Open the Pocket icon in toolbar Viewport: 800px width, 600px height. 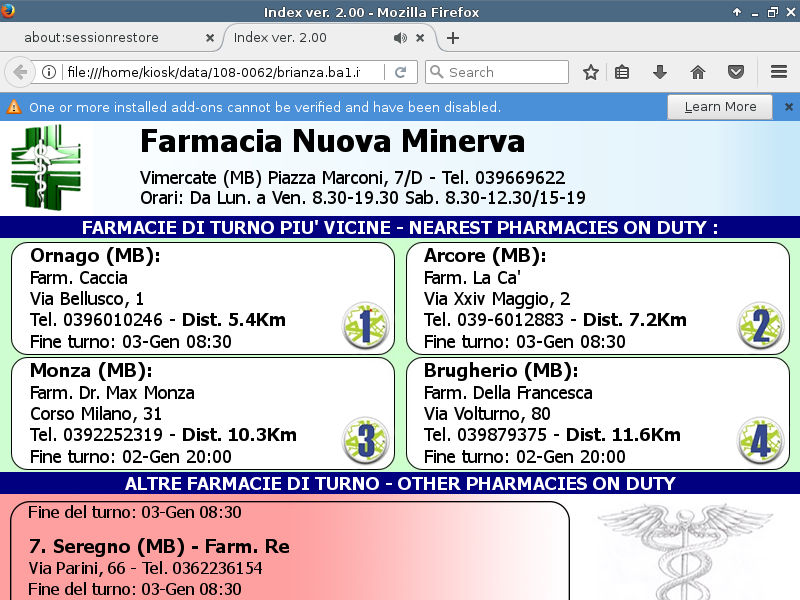coord(735,72)
